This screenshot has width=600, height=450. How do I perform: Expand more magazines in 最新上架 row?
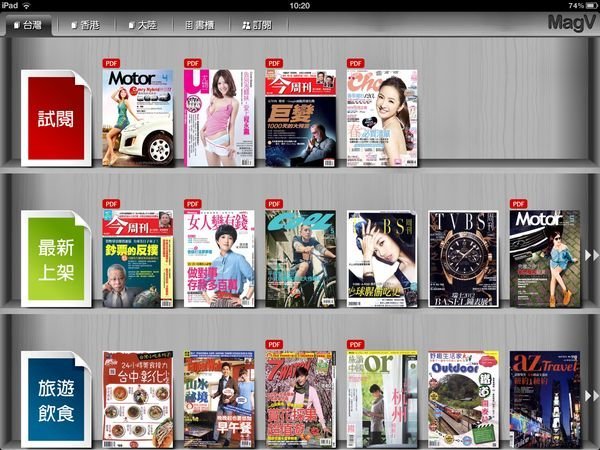click(x=592, y=256)
